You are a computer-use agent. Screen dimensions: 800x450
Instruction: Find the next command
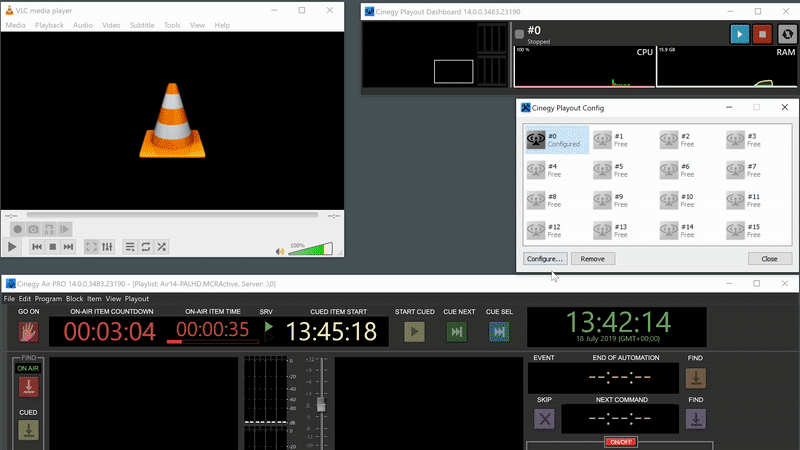[696, 419]
